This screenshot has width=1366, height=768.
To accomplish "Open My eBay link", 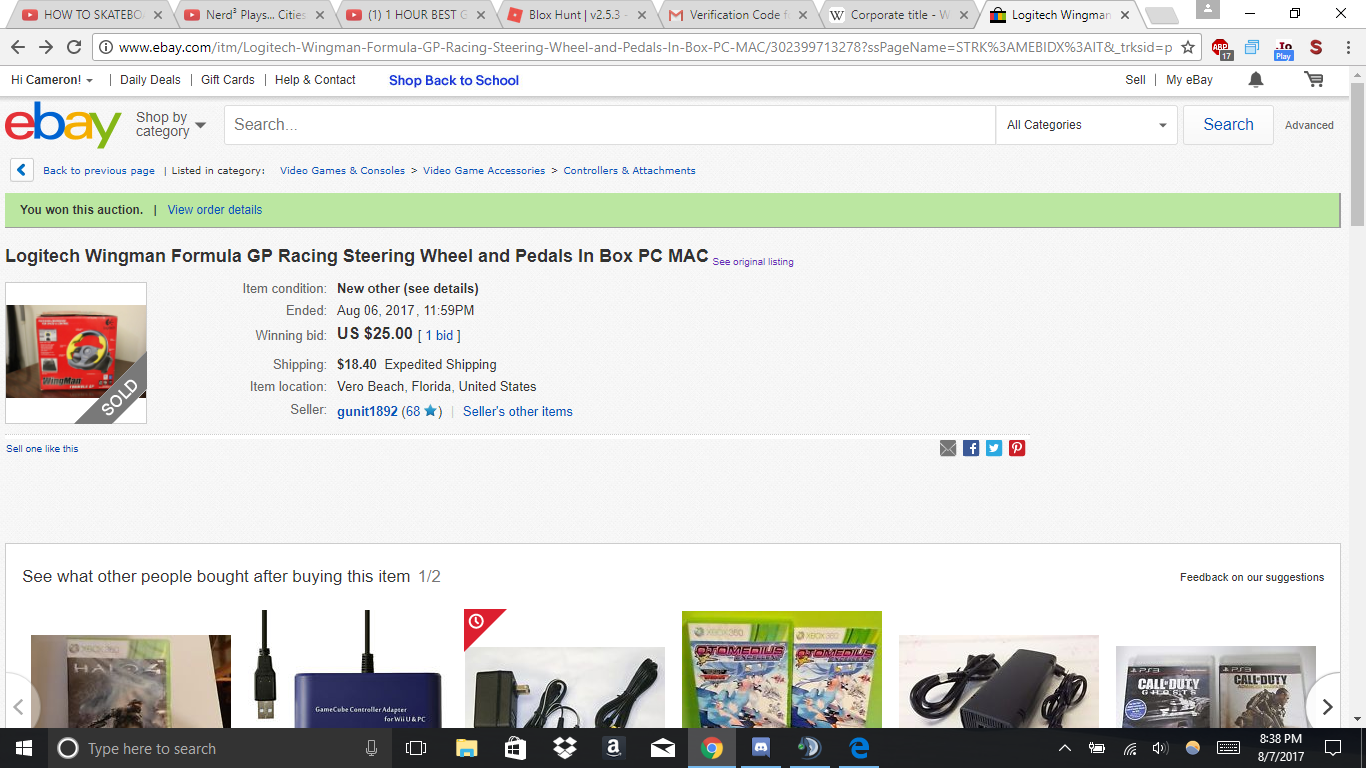I will (x=1189, y=80).
